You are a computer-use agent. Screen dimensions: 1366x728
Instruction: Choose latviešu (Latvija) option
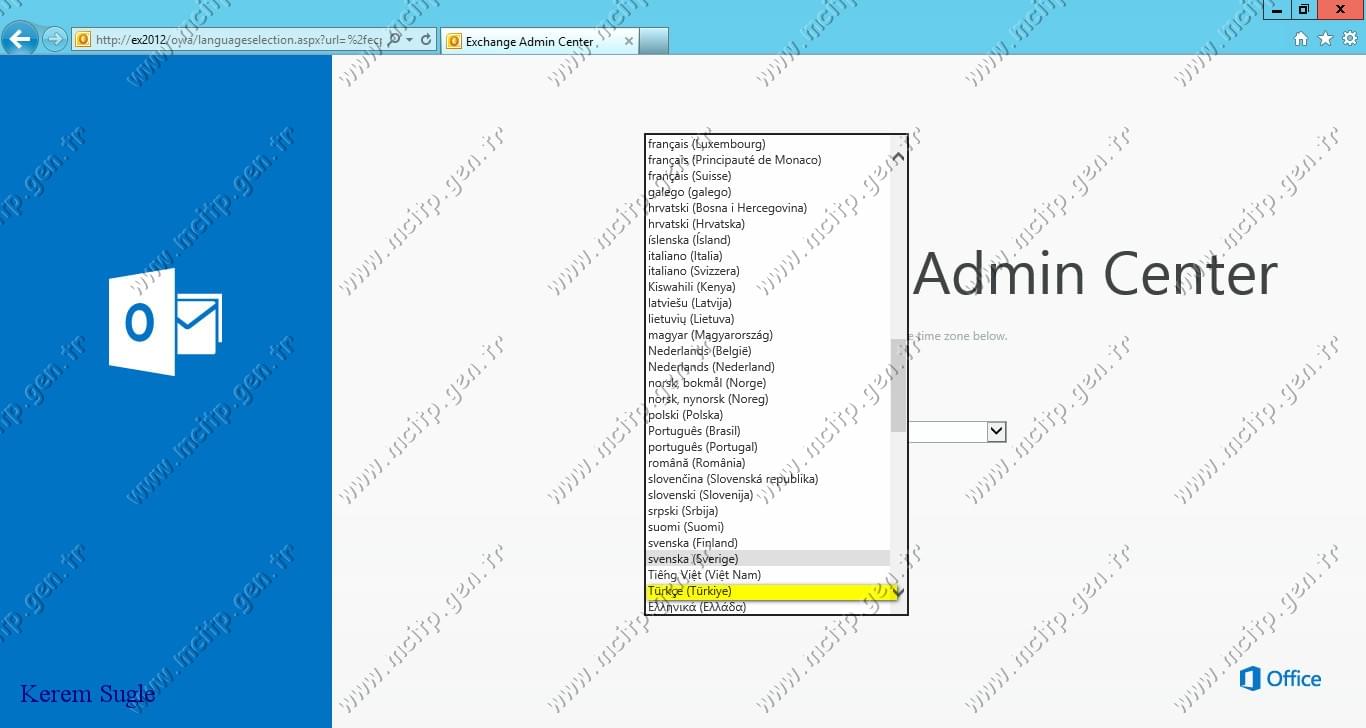click(768, 303)
